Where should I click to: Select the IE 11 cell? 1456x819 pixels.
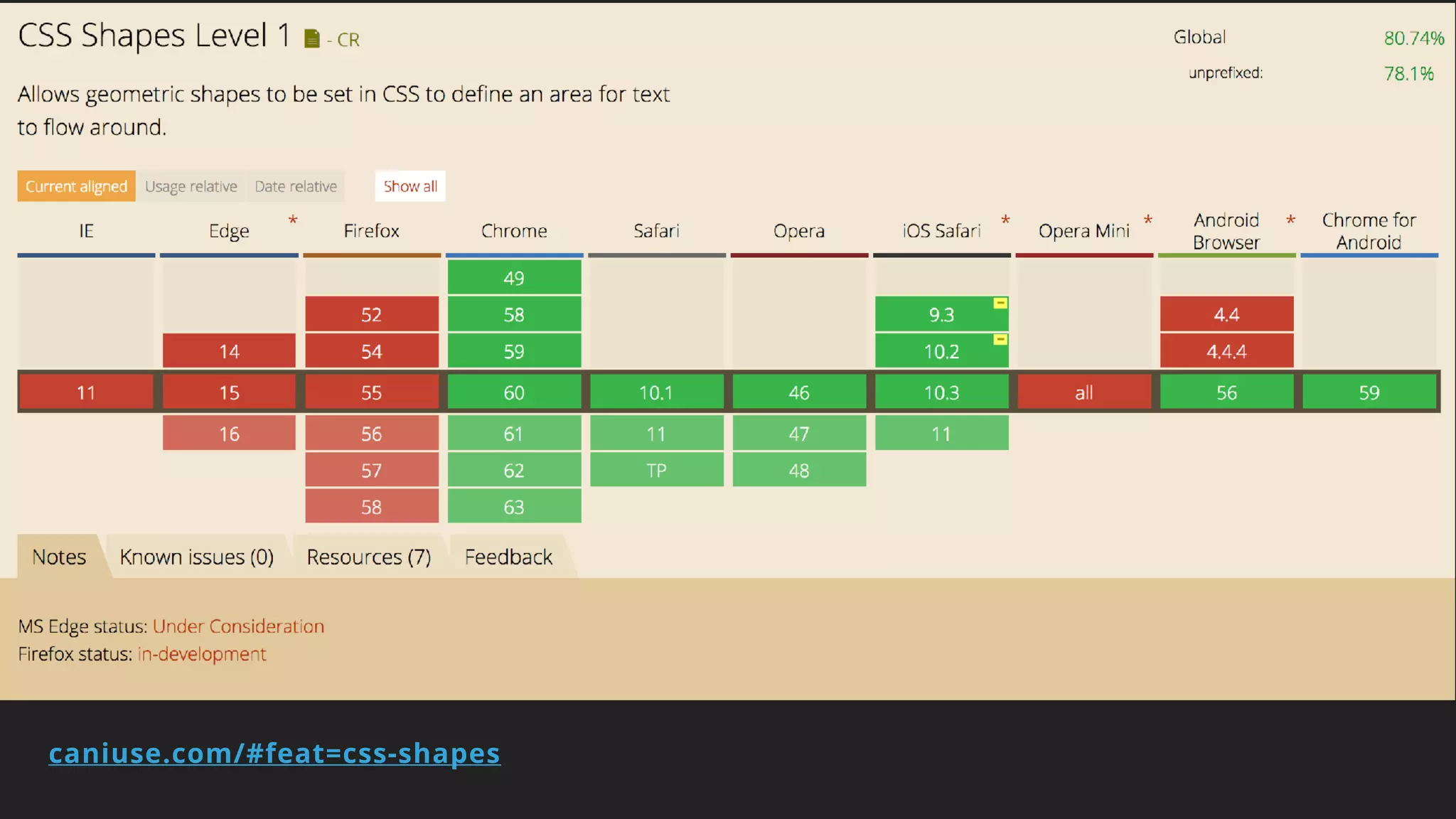tap(86, 392)
